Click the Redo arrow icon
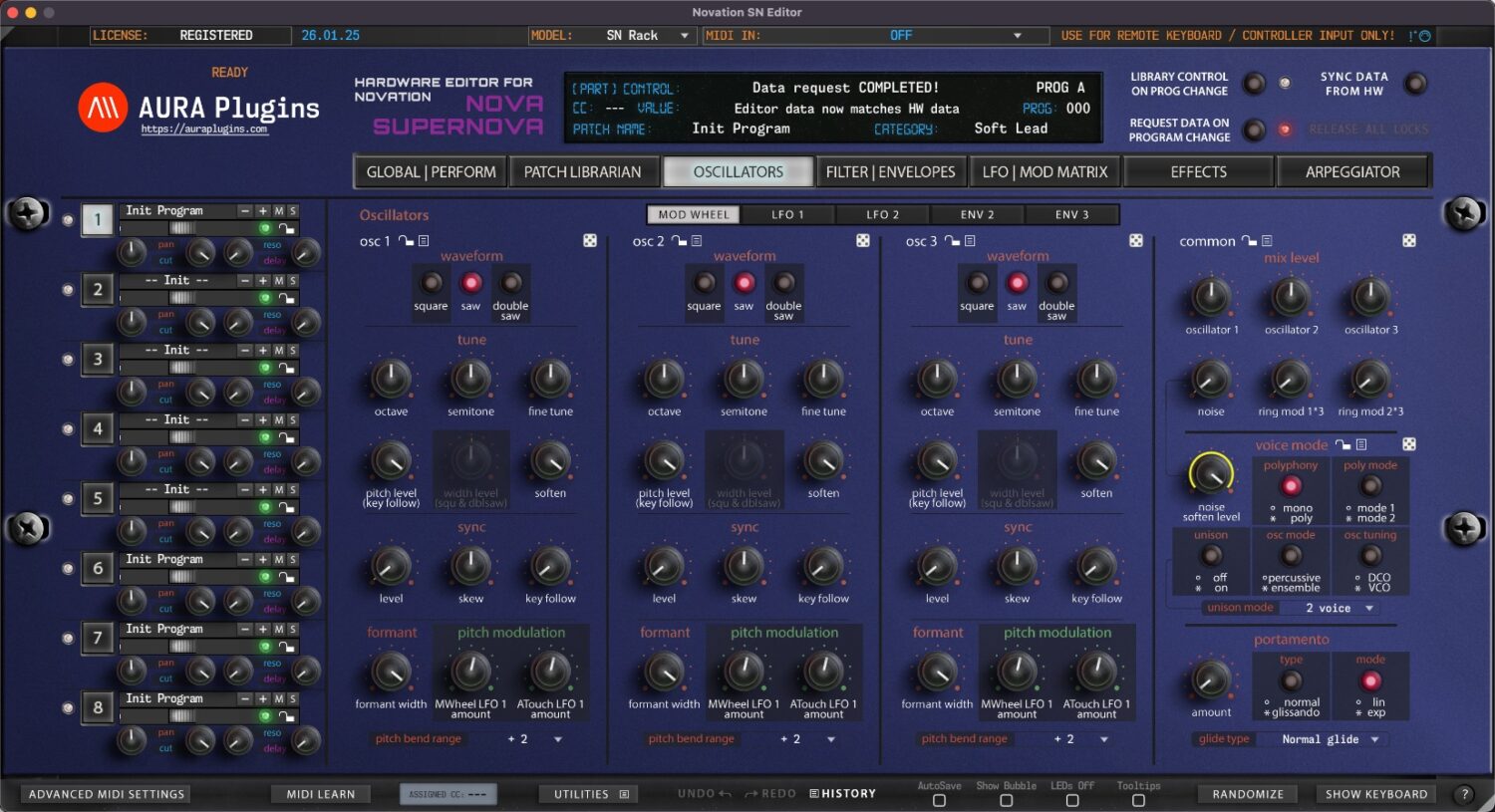The width and height of the screenshot is (1495, 812). click(x=749, y=793)
